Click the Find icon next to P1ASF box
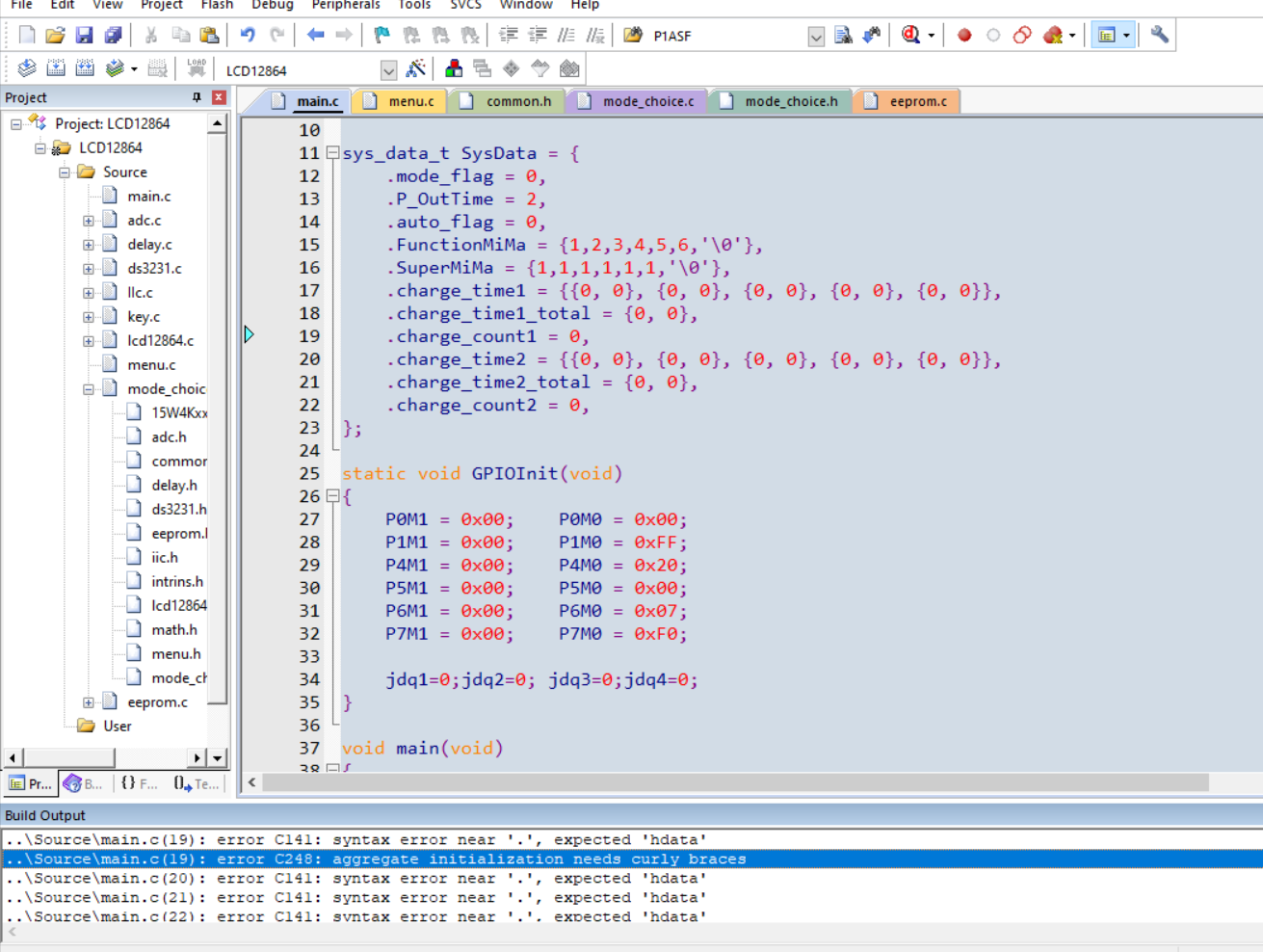 coord(843,36)
